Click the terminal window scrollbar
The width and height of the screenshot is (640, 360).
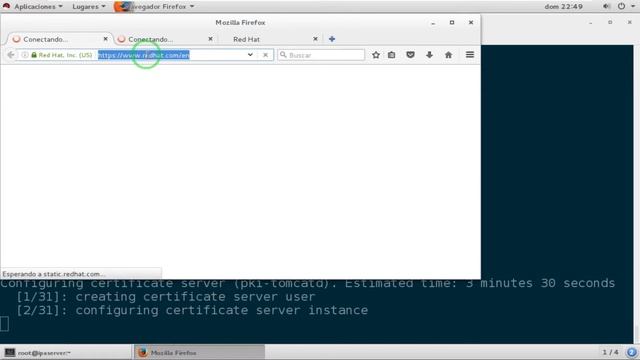pyautogui.click(x=636, y=194)
